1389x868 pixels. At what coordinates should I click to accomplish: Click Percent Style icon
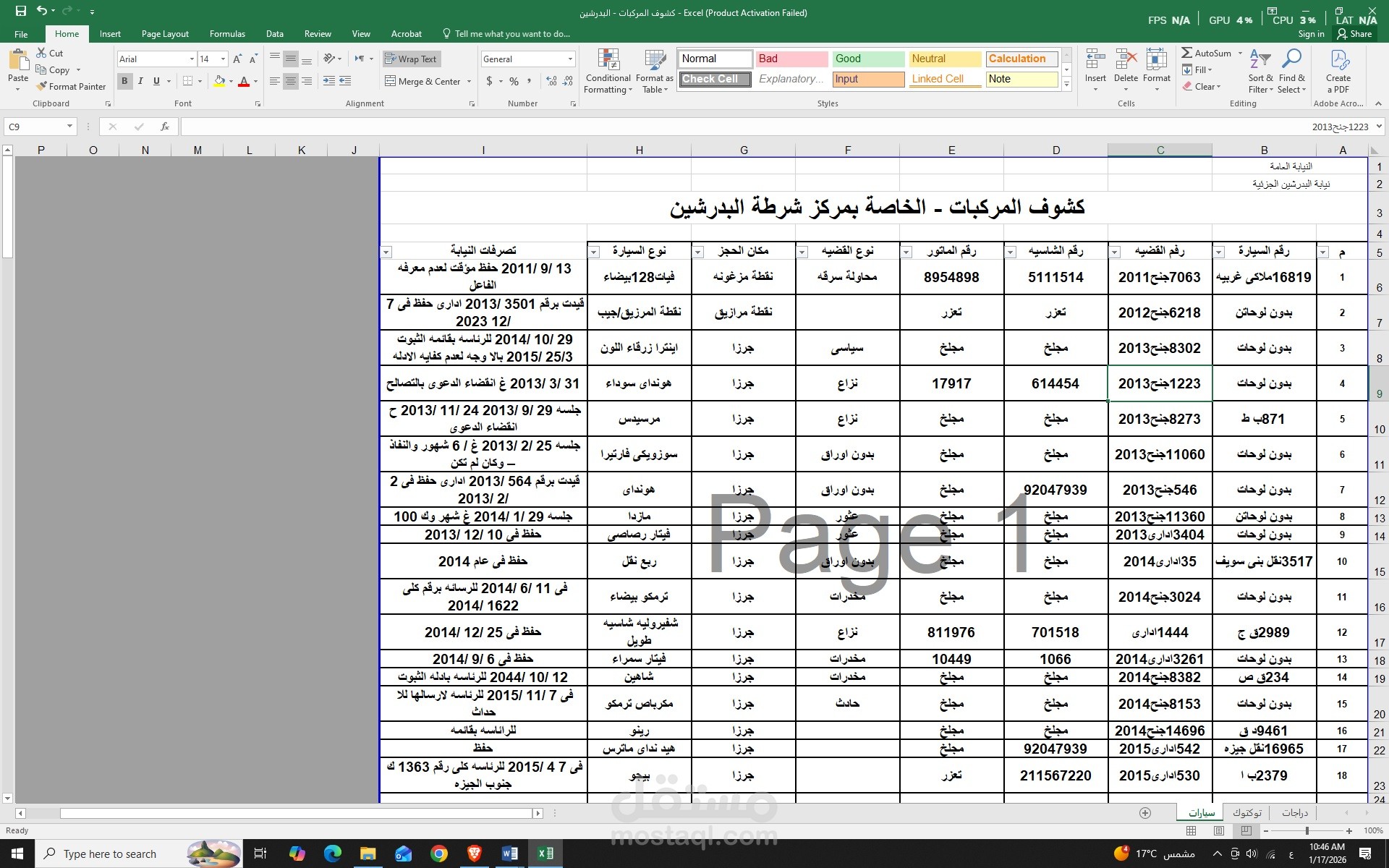514,81
